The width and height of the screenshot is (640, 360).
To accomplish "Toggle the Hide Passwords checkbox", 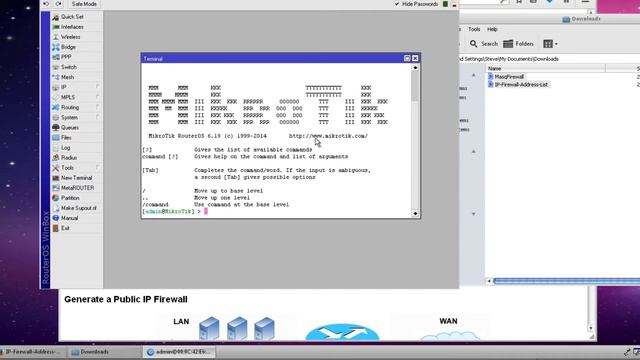I will pos(397,4).
